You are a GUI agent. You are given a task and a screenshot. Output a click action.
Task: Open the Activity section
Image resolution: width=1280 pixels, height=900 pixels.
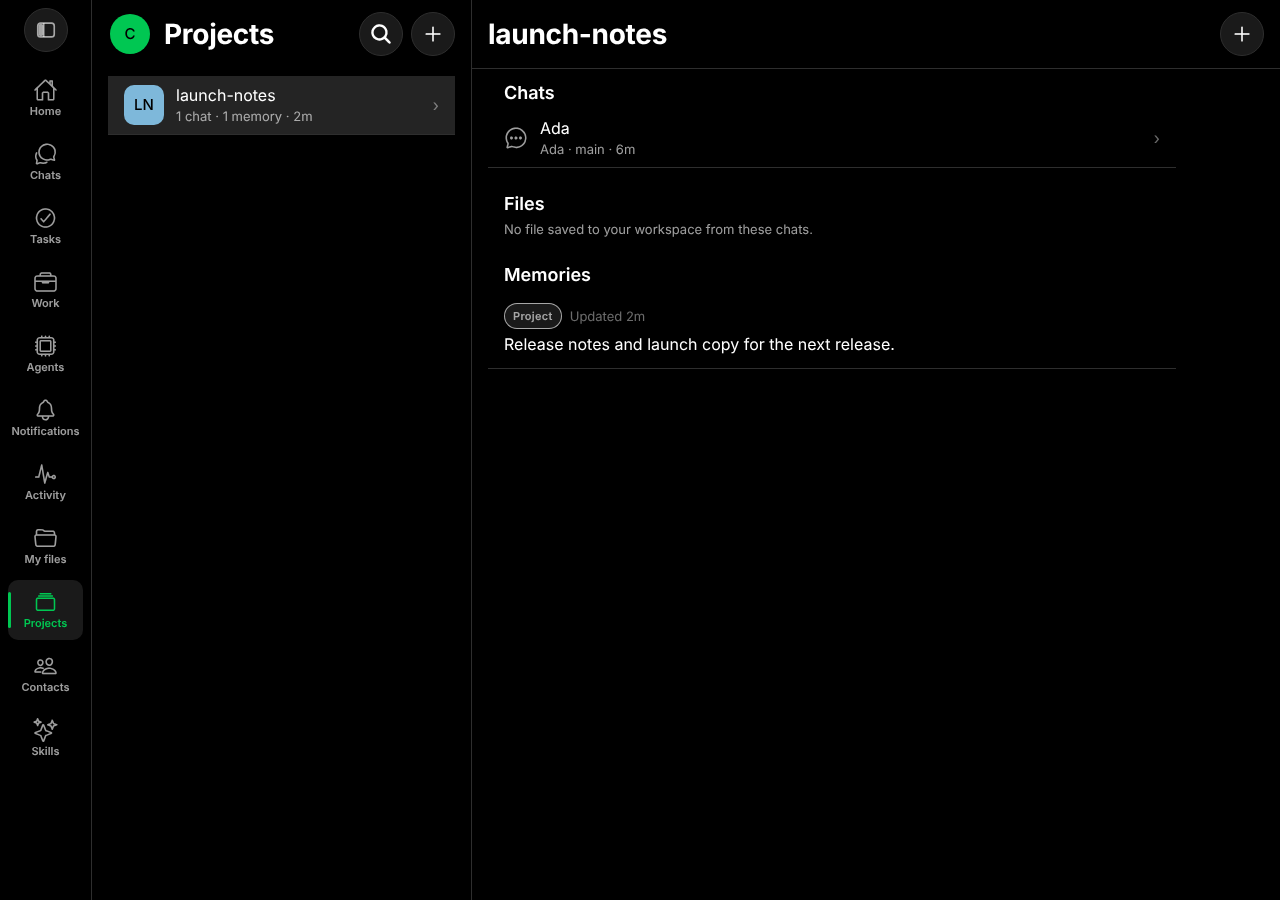click(x=45, y=482)
